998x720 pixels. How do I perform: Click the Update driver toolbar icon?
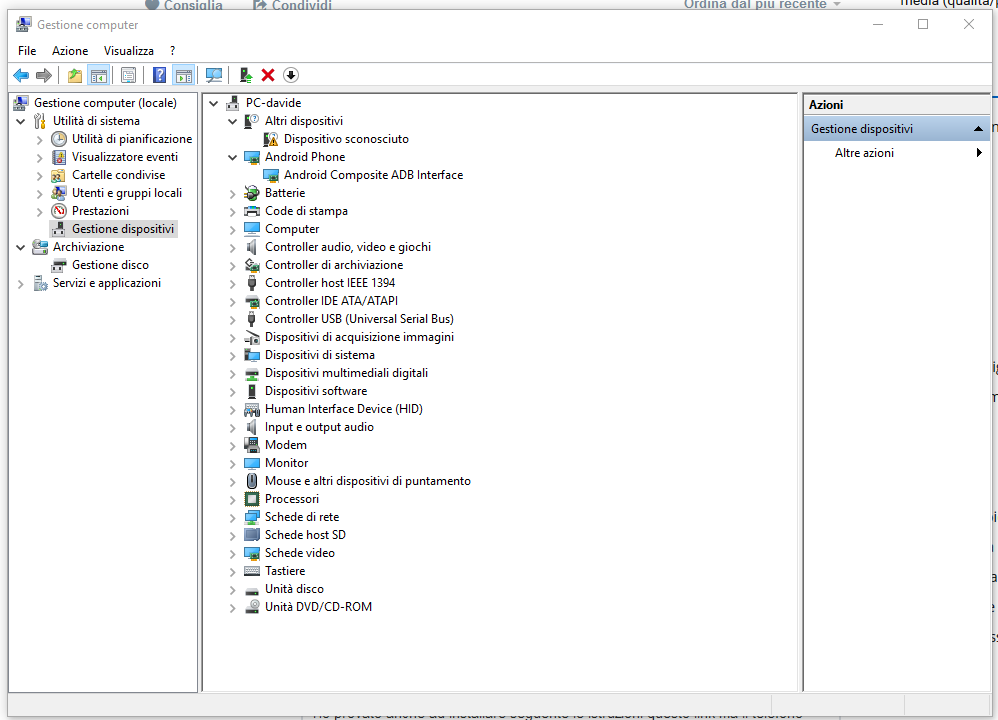pyautogui.click(x=246, y=75)
